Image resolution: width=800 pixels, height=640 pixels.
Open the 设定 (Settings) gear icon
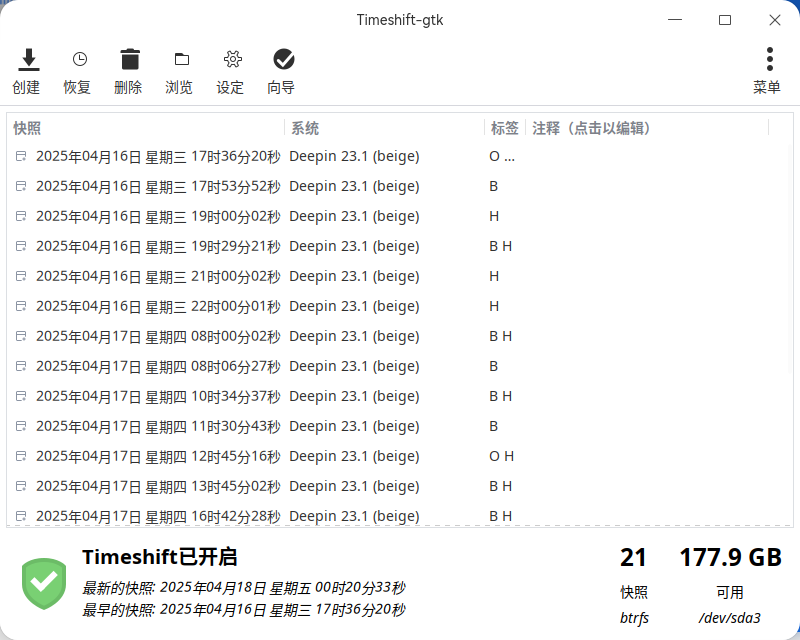[x=233, y=59]
